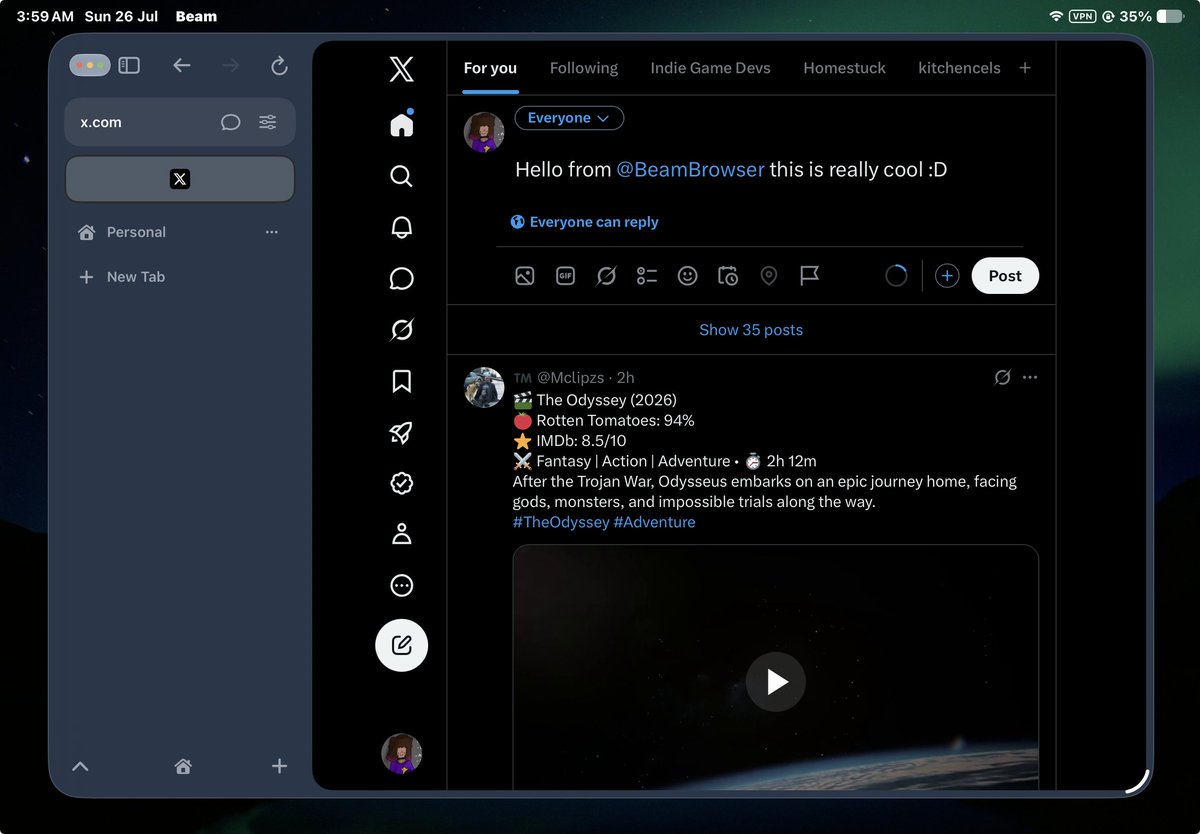Go forward in Beam browser
1200x834 pixels.
pyautogui.click(x=230, y=65)
